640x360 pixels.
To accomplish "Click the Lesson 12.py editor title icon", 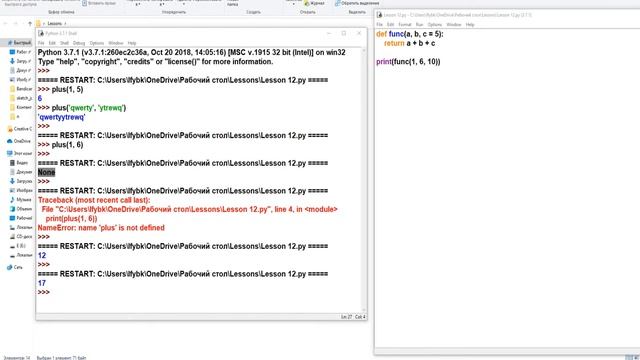I will pyautogui.click(x=379, y=15).
